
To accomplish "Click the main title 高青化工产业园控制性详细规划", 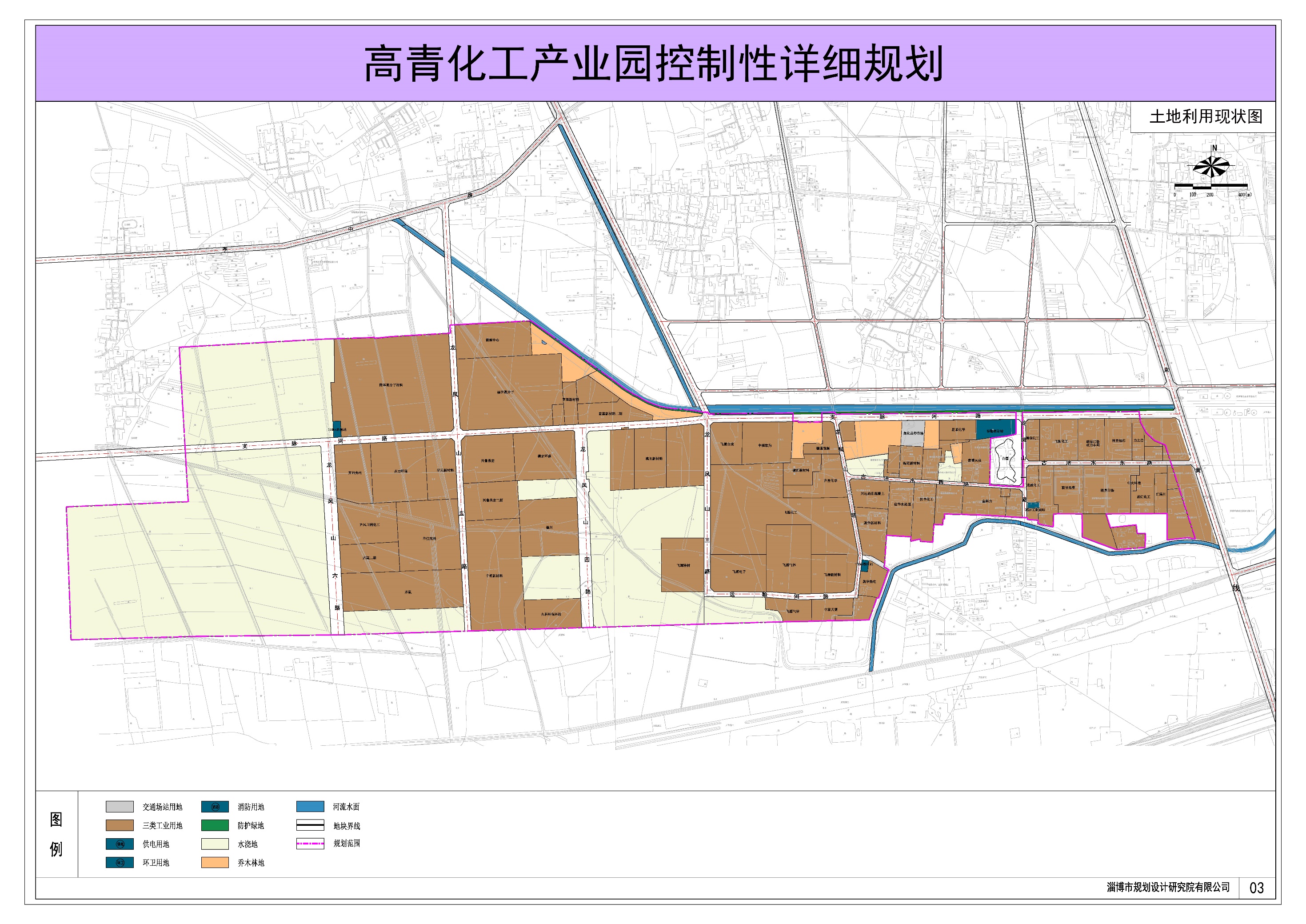I will pyautogui.click(x=654, y=64).
